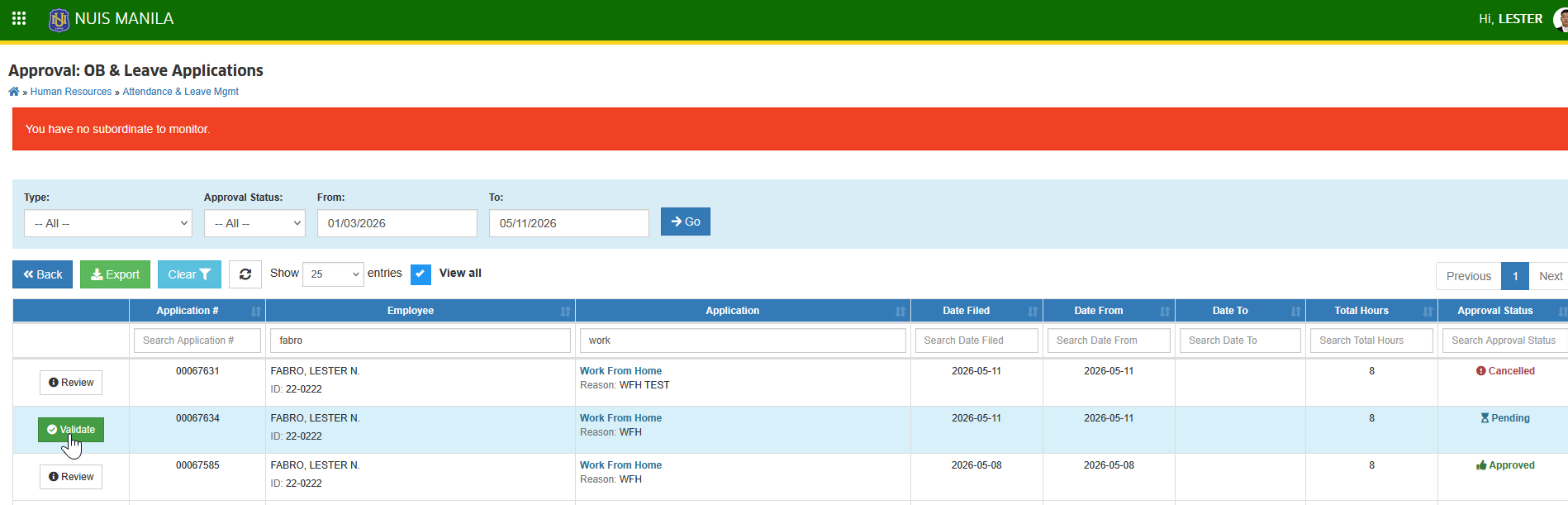Open Human Resources breadcrumb link
Image resolution: width=1568 pixels, height=505 pixels.
pos(71,92)
